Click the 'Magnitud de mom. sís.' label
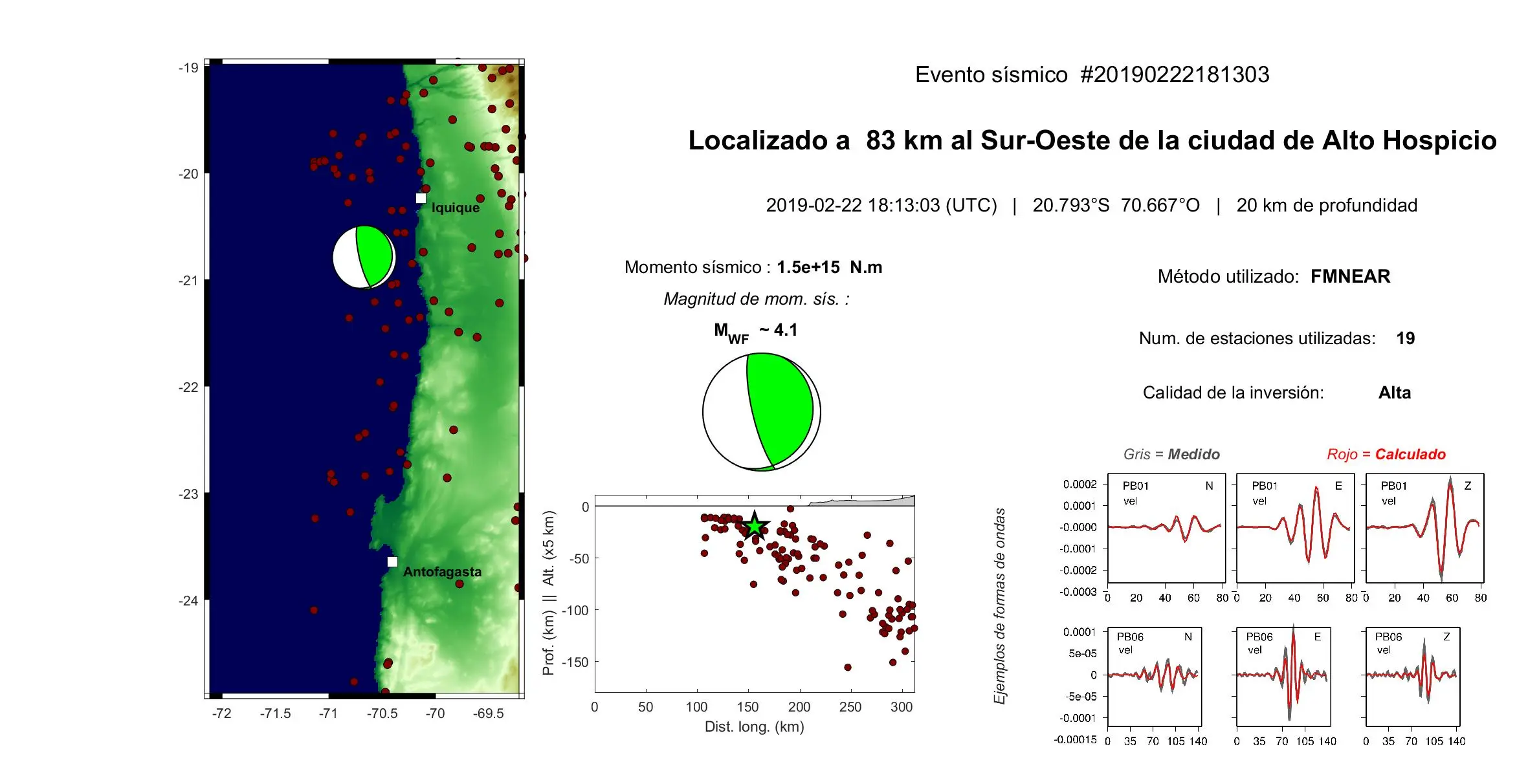The width and height of the screenshot is (1539, 784). (x=756, y=299)
